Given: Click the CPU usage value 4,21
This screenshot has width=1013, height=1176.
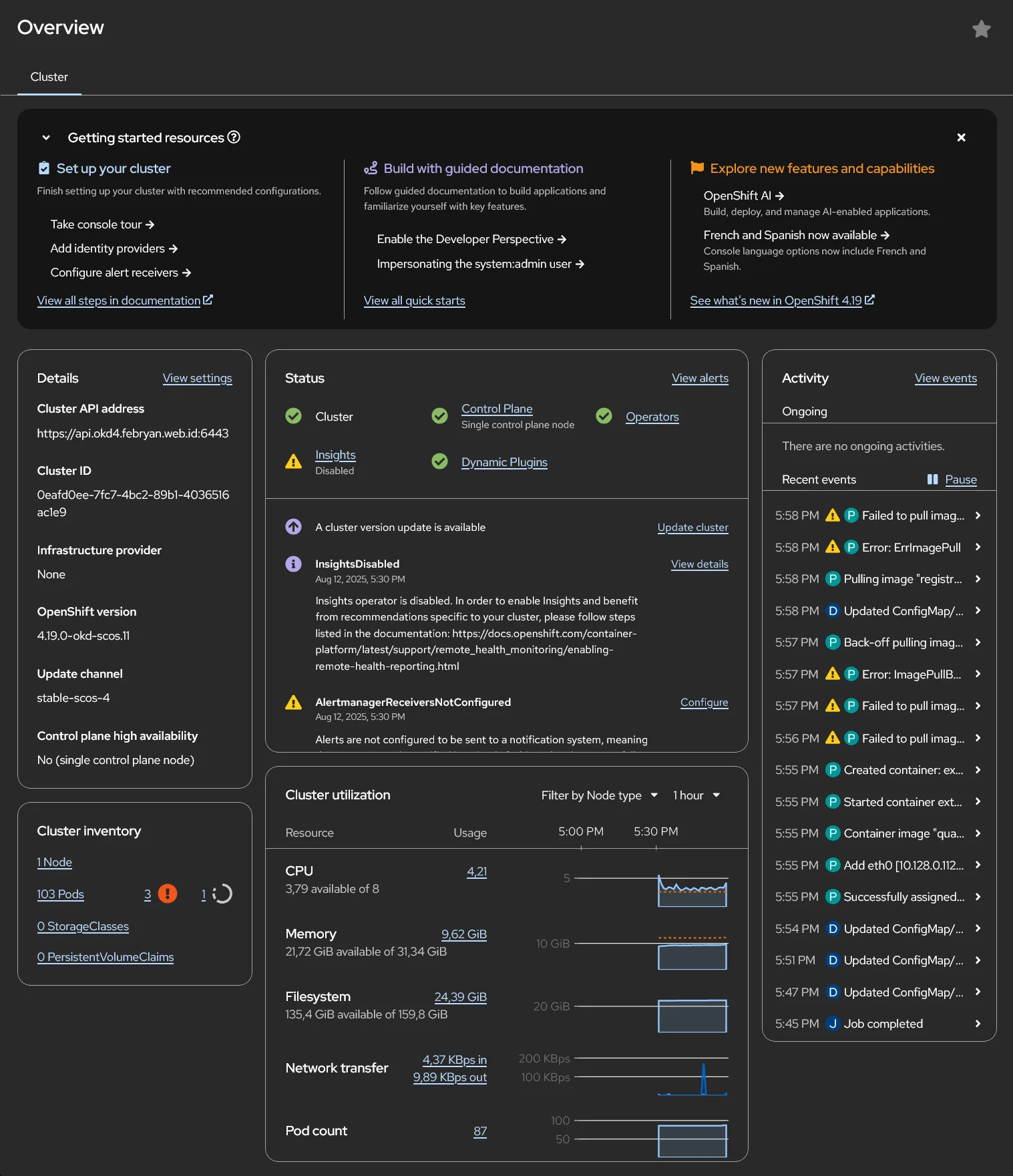Looking at the screenshot, I should click(x=477, y=871).
